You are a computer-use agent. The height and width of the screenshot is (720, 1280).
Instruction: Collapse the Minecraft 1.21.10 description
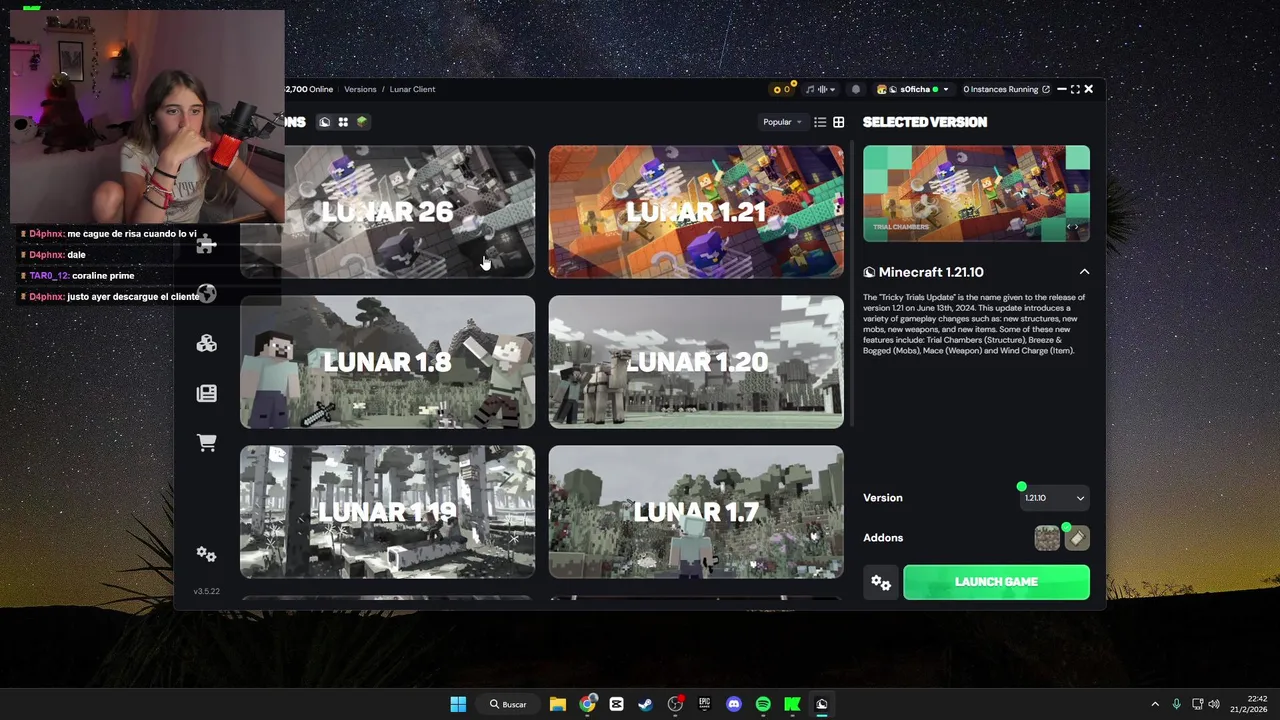pos(1084,272)
